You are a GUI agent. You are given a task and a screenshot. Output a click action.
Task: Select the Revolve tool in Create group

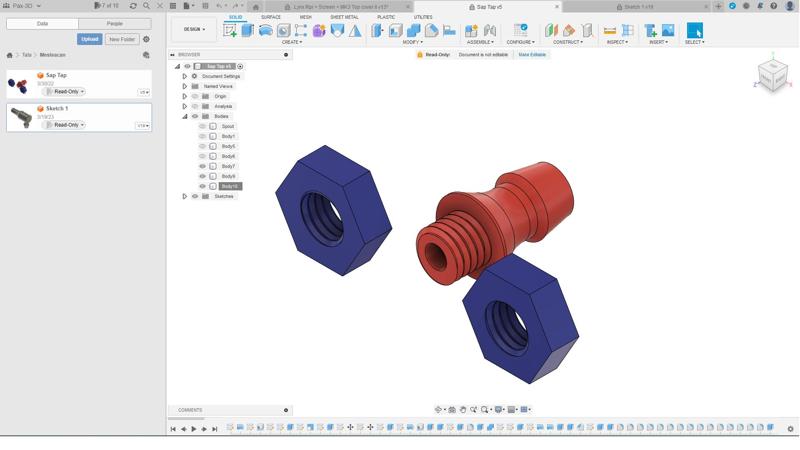tap(265, 31)
